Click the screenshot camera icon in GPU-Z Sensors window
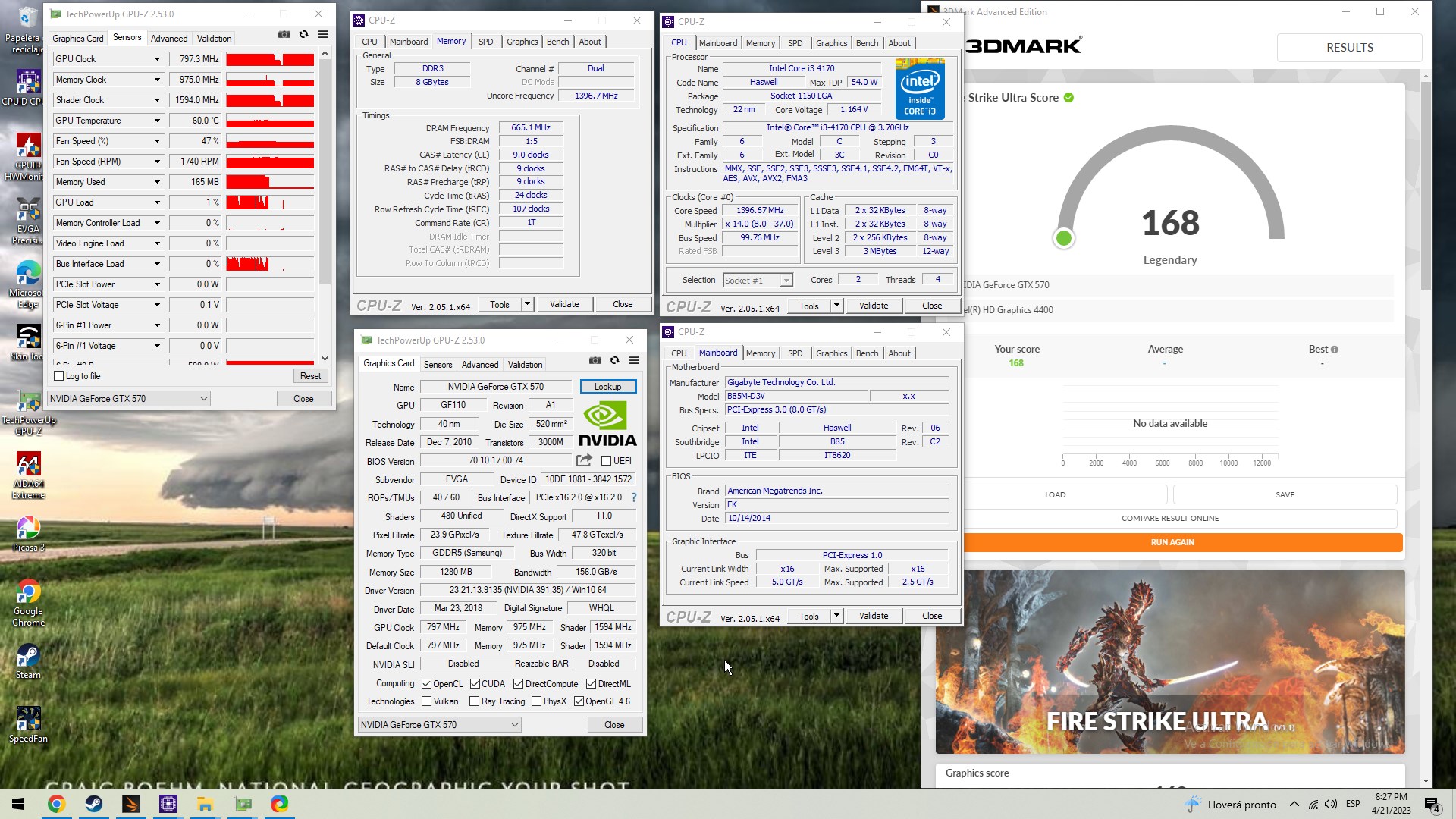The width and height of the screenshot is (1456, 819). click(x=284, y=35)
